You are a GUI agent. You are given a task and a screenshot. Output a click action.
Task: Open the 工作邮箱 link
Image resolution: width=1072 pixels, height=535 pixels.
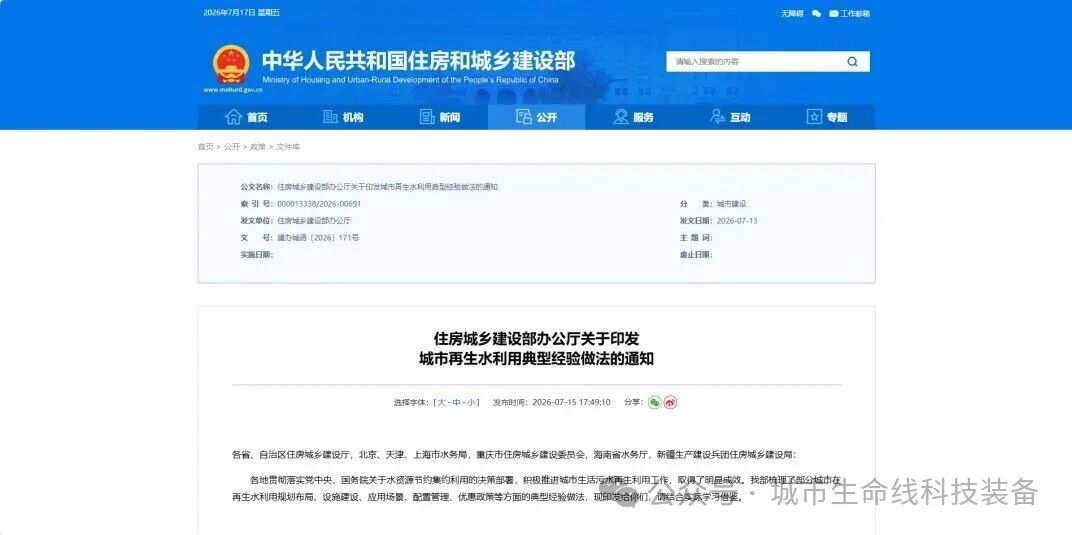[x=855, y=13]
